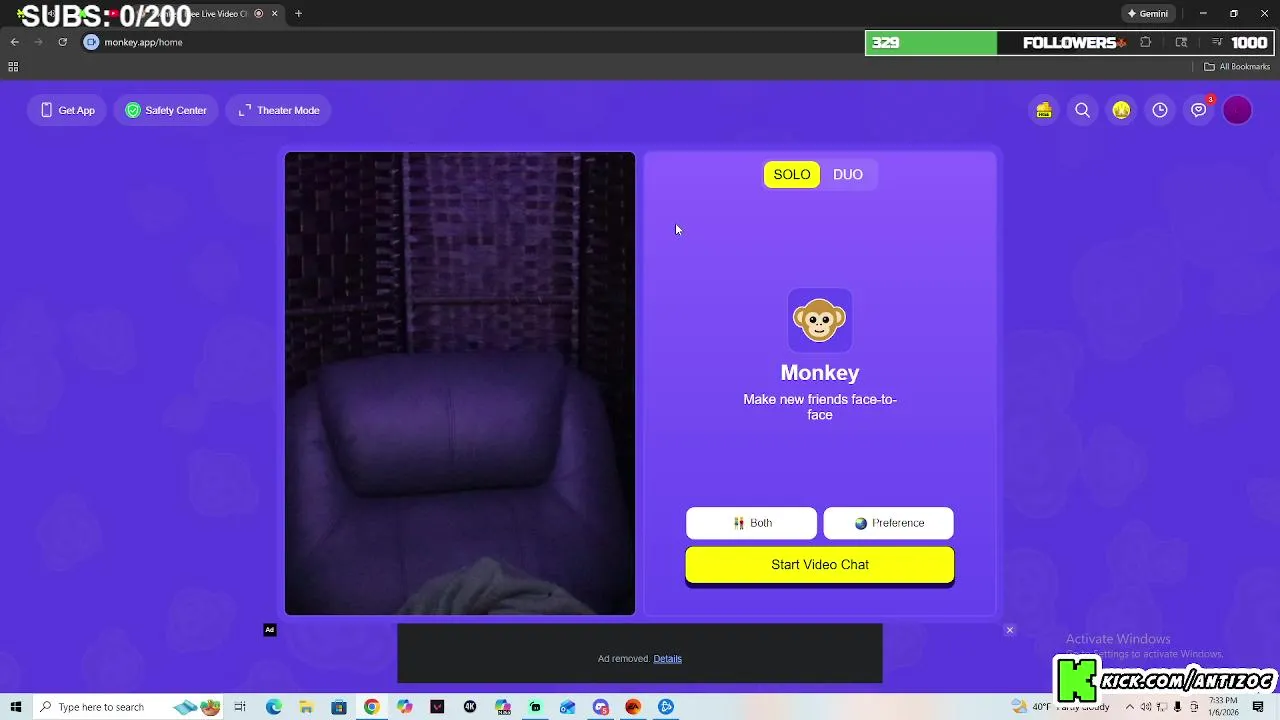Viewport: 1280px width, 720px height.
Task: Open the Monkey search icon
Action: click(1082, 110)
